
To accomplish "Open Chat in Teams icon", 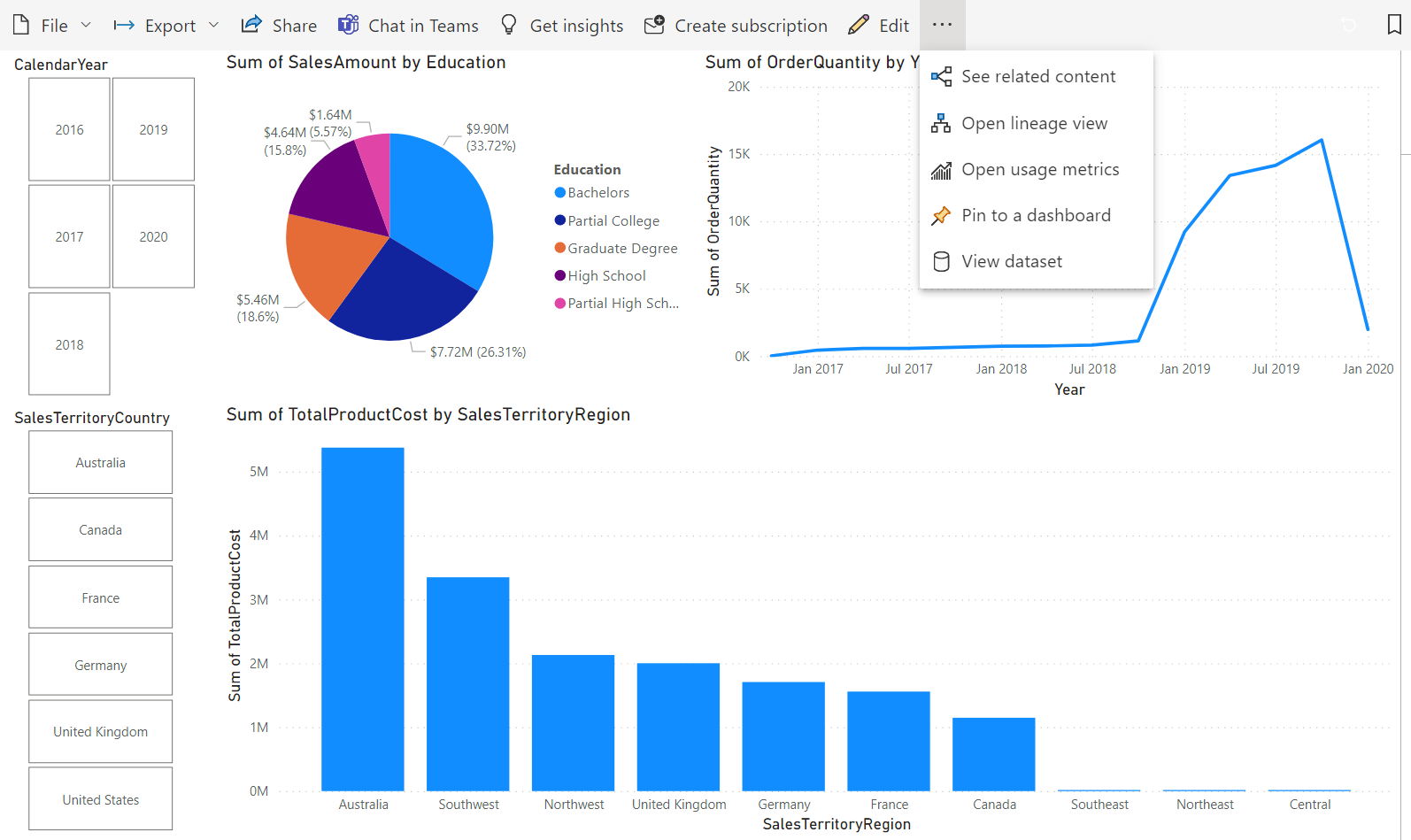I will click(348, 25).
